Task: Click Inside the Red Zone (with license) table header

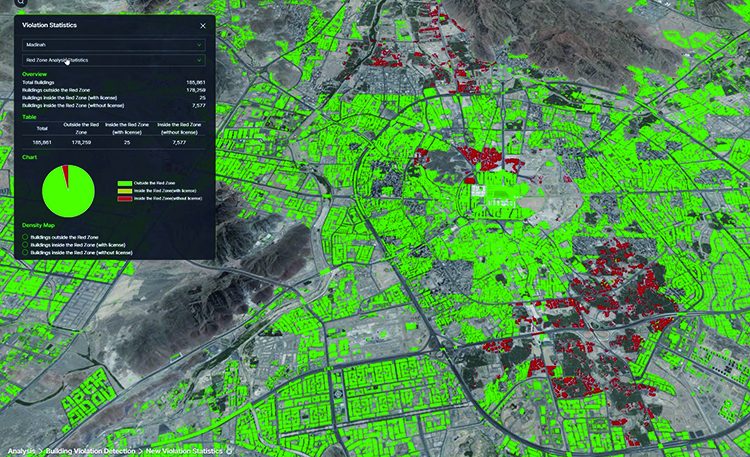Action: pos(127,128)
